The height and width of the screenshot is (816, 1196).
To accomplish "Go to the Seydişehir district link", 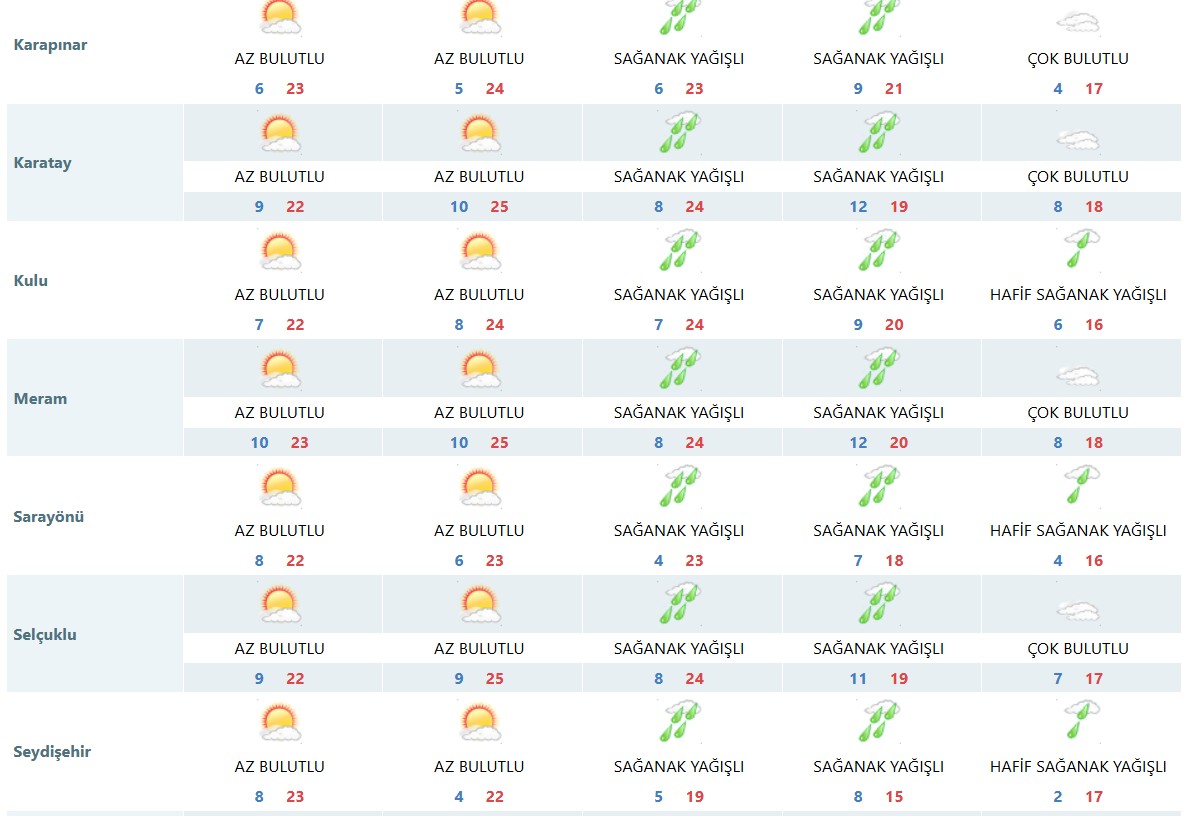I will (52, 752).
